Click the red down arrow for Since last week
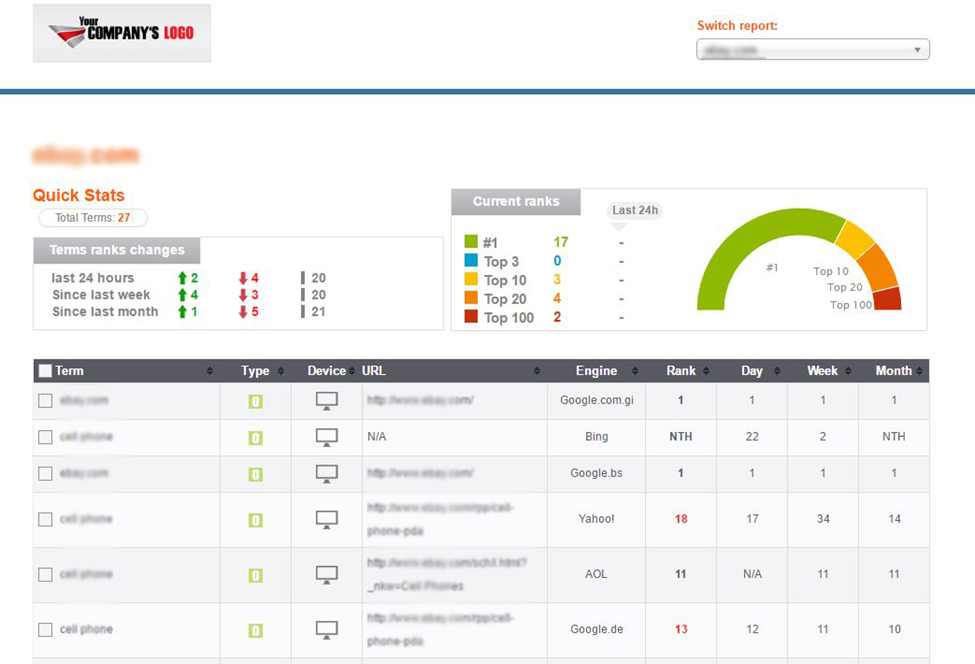This screenshot has height=664, width=975. point(243,295)
